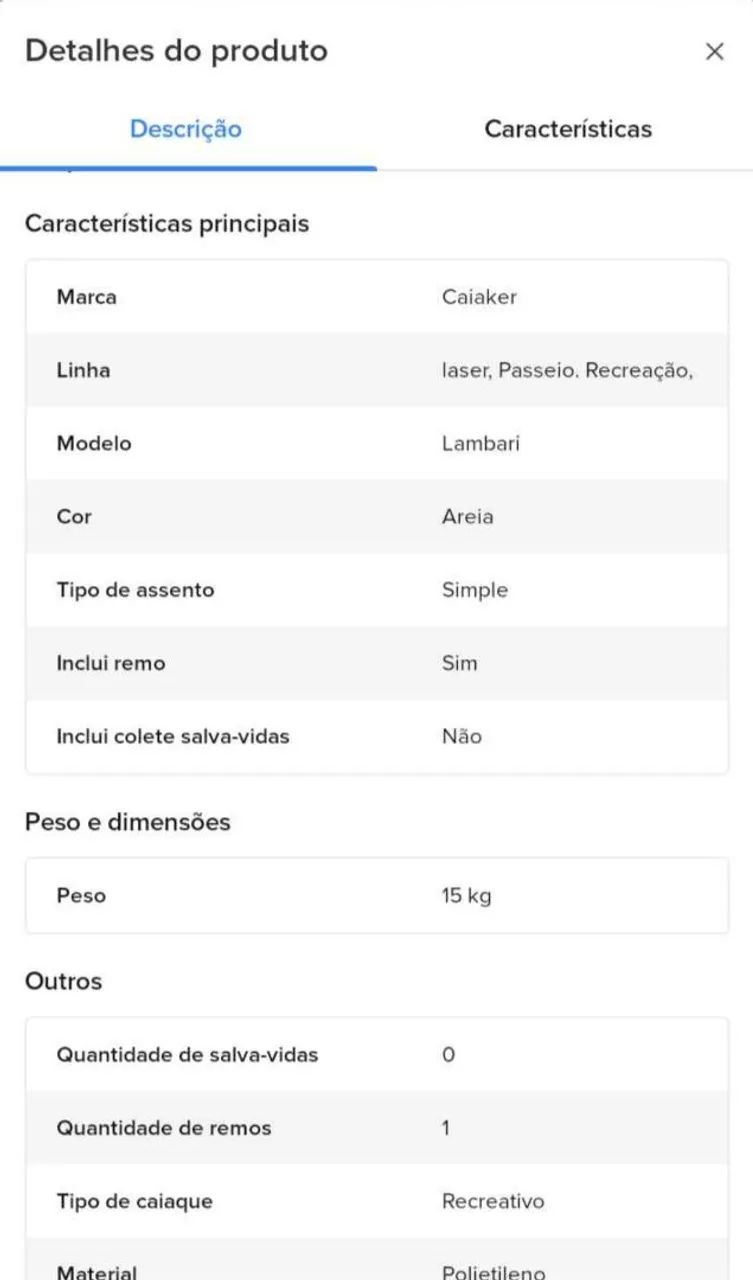Click the Linha row value text

point(567,370)
